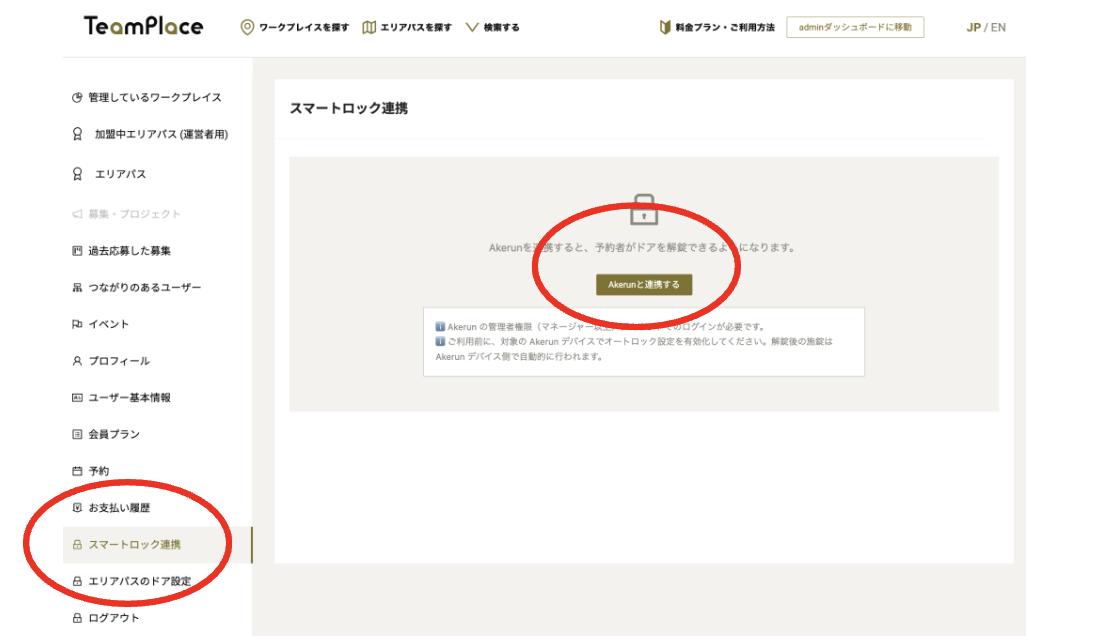This screenshot has height=644, width=1108.
Task: Open 予約 in the sidebar
Action: click(98, 471)
